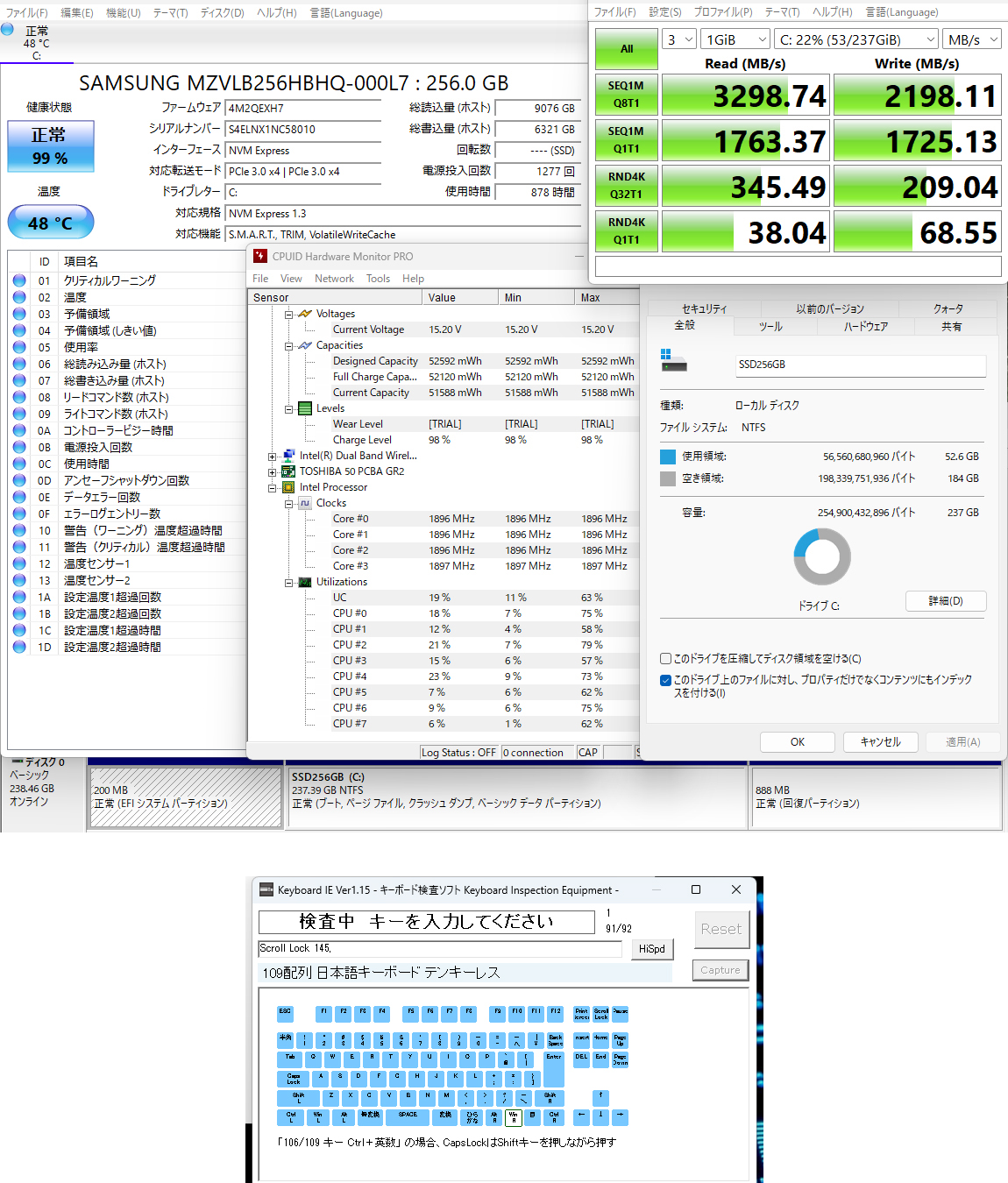Click the blue status orb for 使用時間 row 0C
Viewport: 1008px width, 1183px height.
[x=19, y=464]
